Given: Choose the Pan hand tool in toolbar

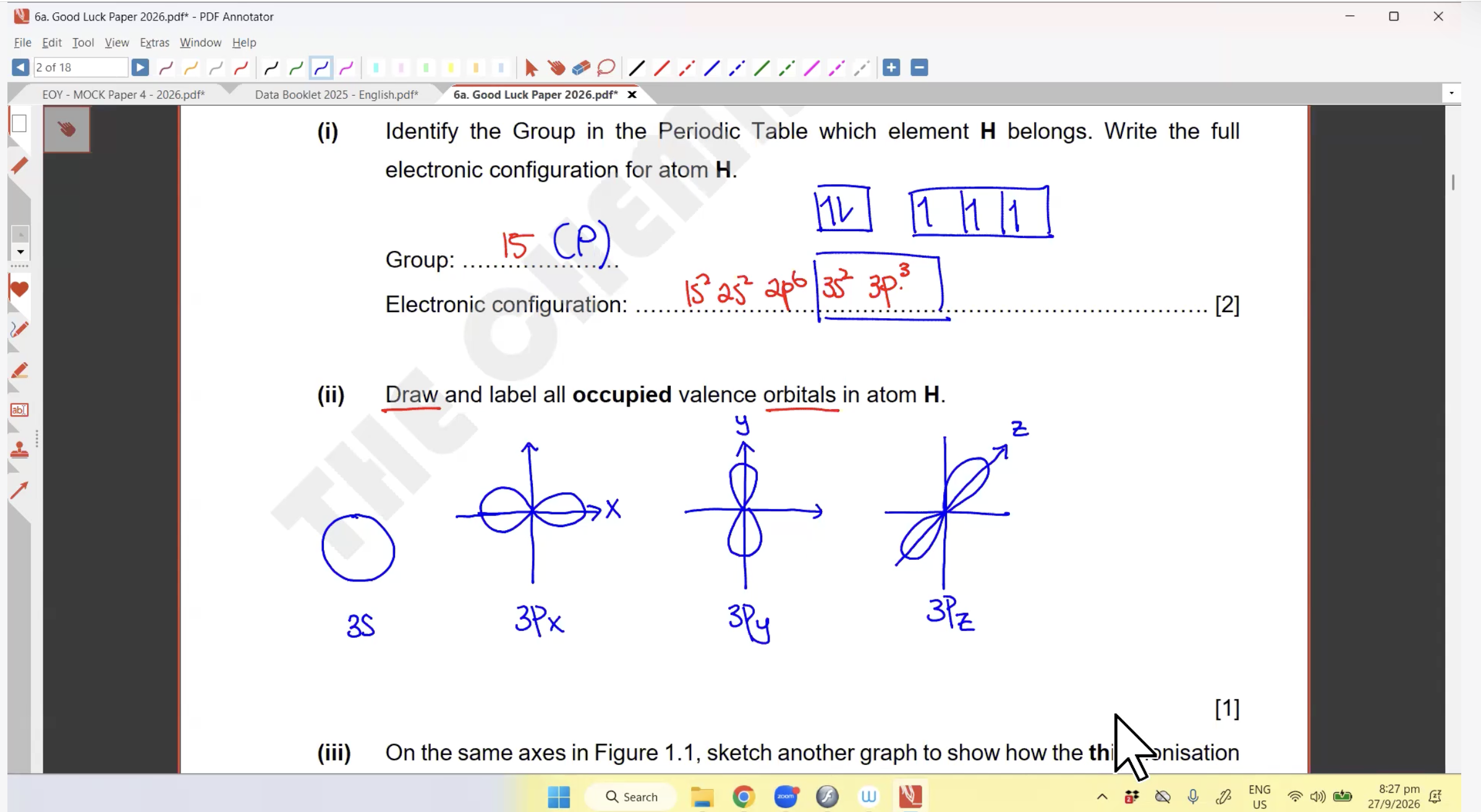Looking at the screenshot, I should click(x=556, y=67).
